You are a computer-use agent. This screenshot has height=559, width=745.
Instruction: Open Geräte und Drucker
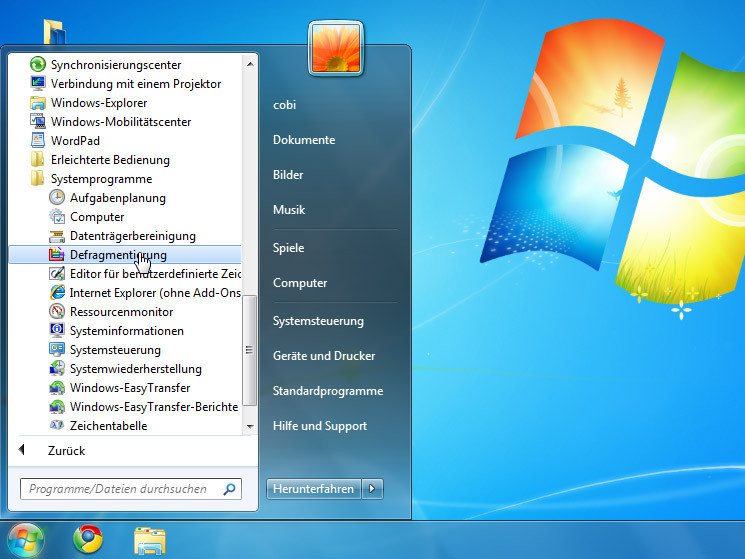click(x=324, y=356)
